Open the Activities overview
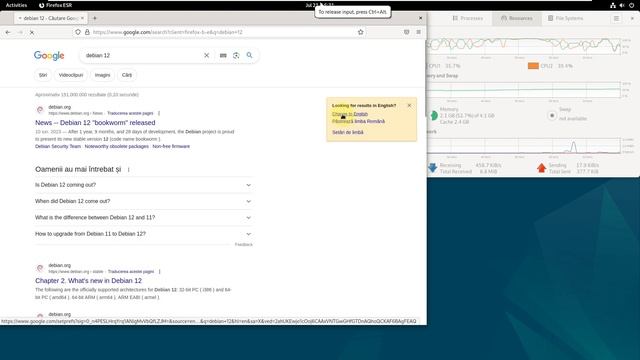Image resolution: width=640 pixels, height=360 pixels. tap(16, 5)
